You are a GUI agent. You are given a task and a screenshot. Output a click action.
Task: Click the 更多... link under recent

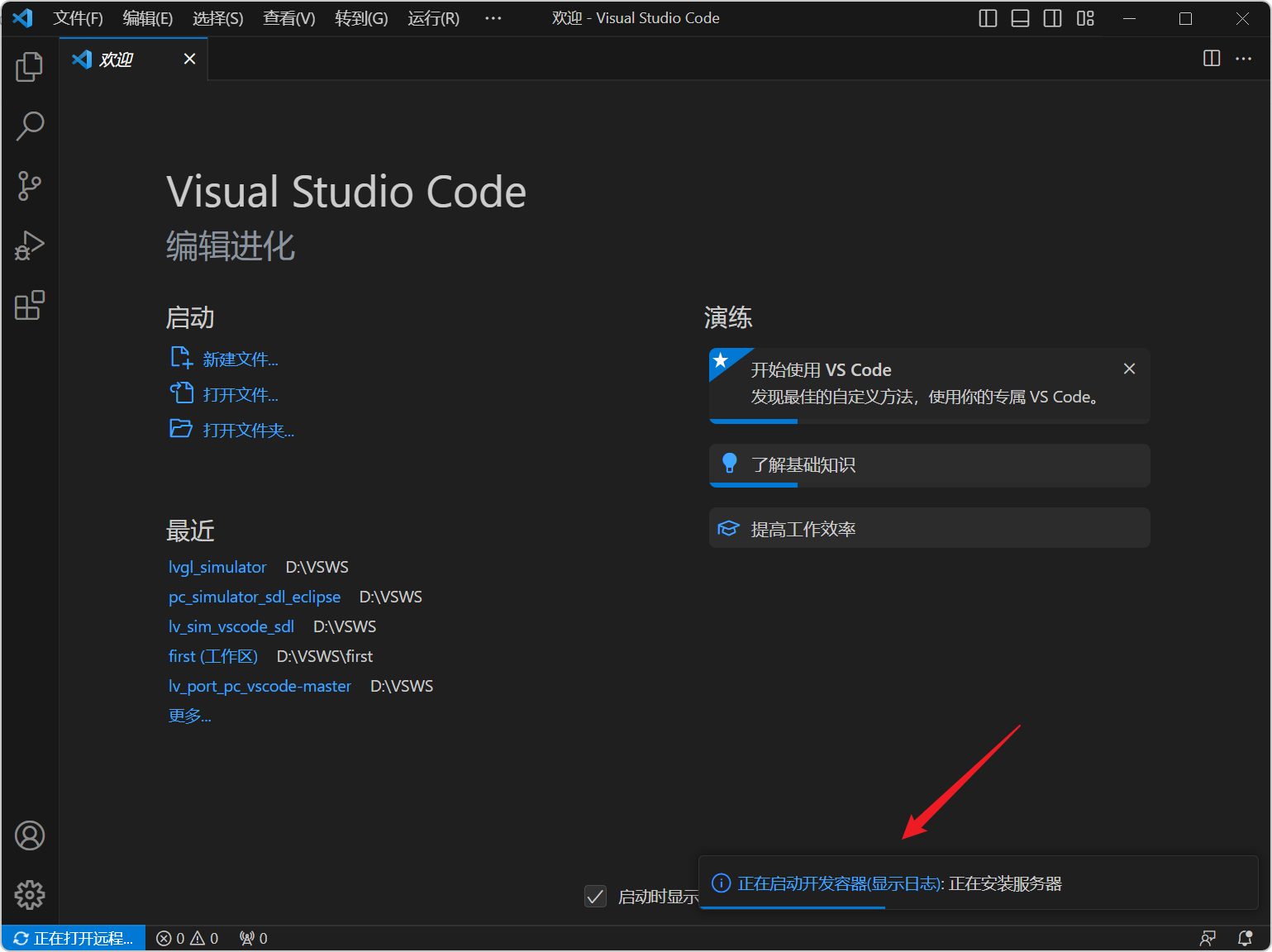pos(190,716)
